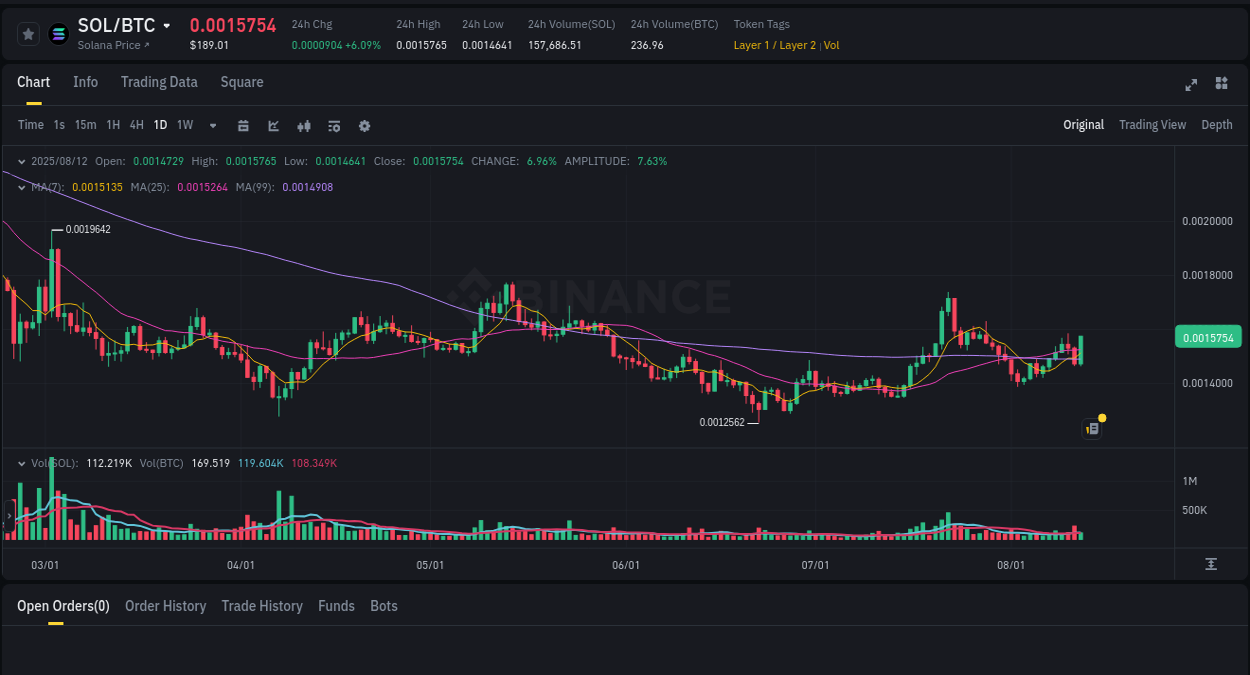This screenshot has width=1250, height=675.
Task: Click the news note icon on chart
Action: coord(1092,428)
